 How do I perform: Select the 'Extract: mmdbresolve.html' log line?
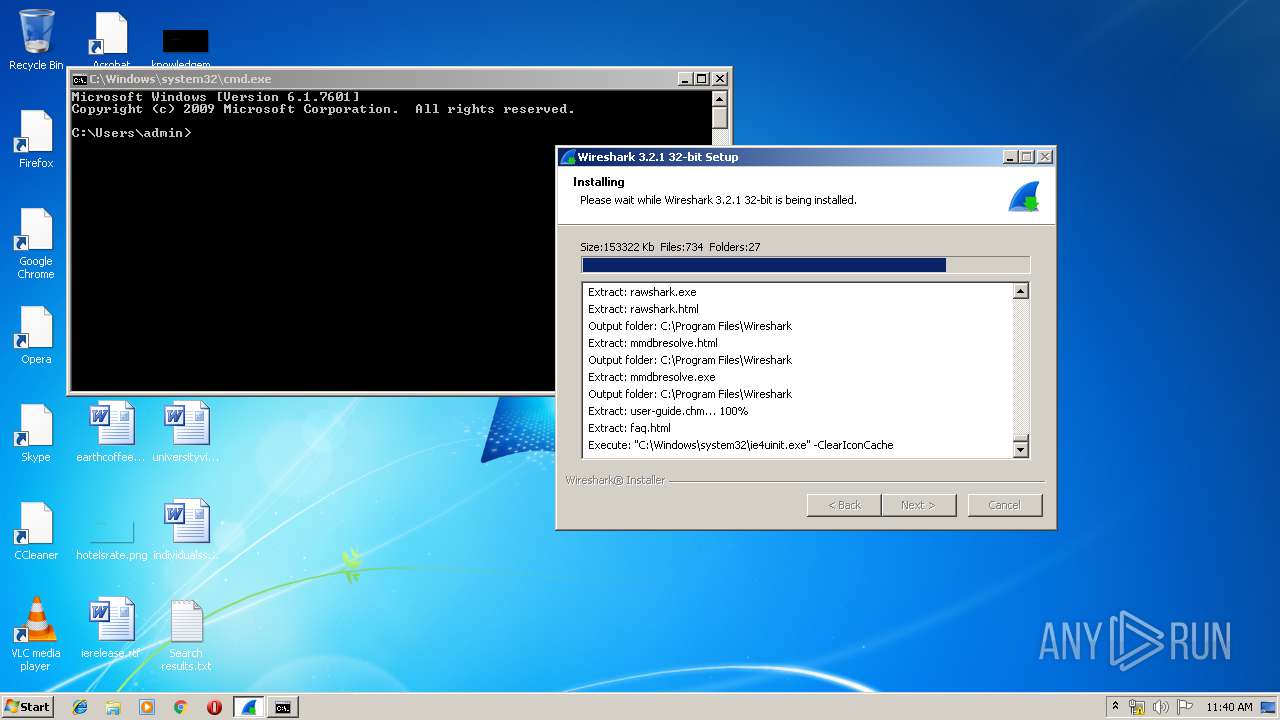tap(652, 343)
